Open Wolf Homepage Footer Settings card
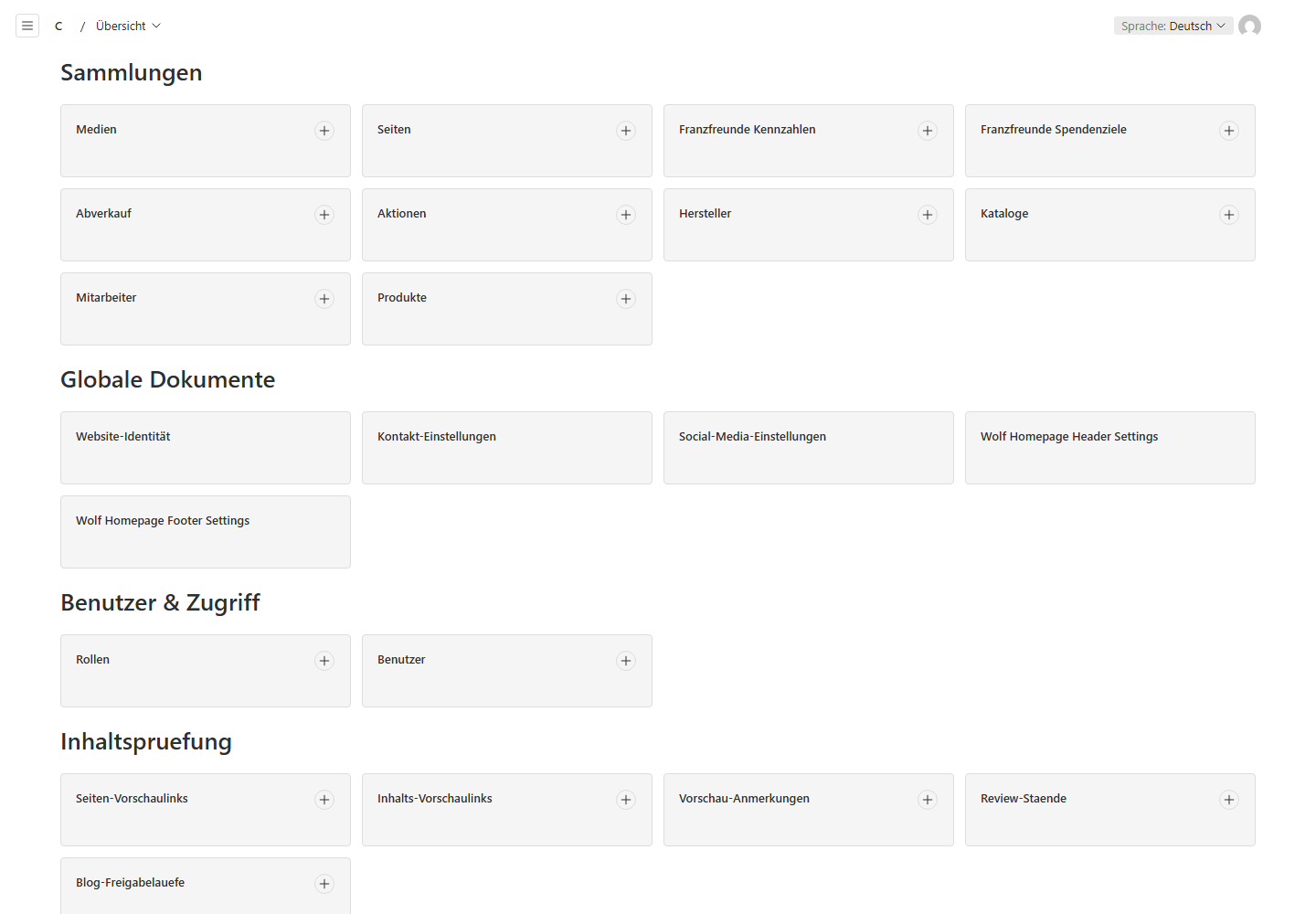Viewport: 1316px width, 914px height. (x=206, y=532)
